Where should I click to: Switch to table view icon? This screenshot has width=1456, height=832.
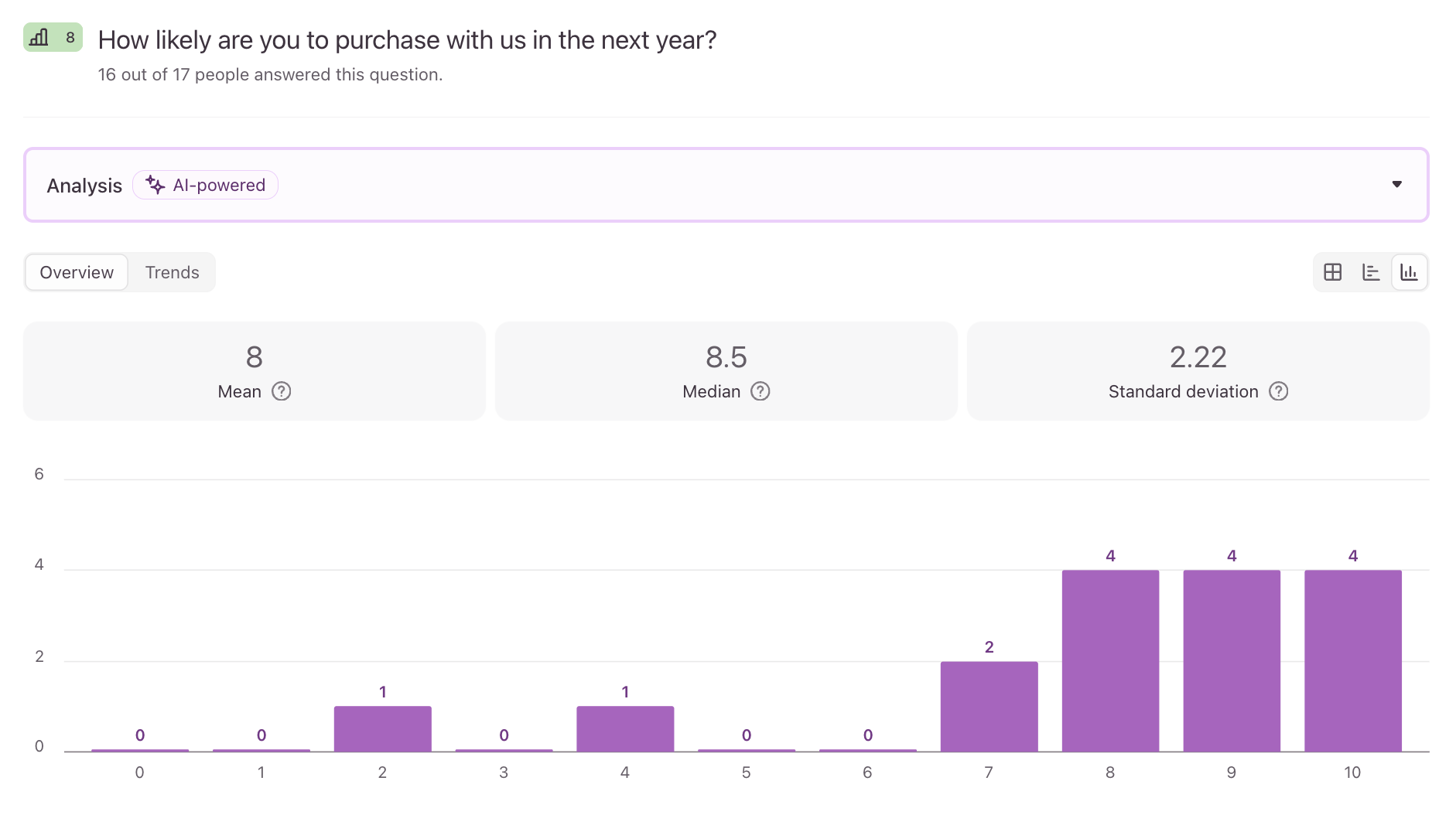coord(1332,272)
